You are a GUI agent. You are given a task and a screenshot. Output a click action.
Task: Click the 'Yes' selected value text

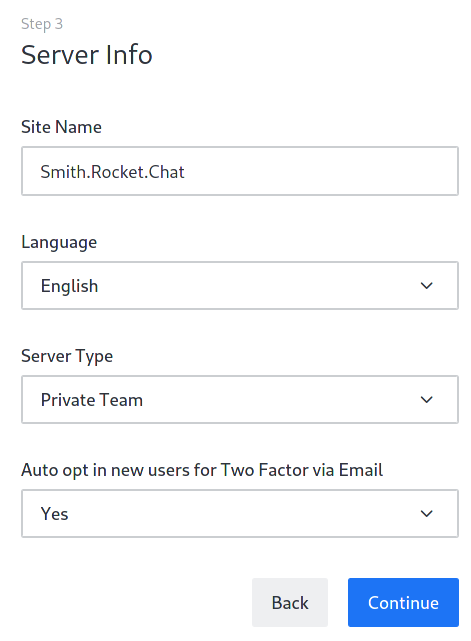pos(54,514)
